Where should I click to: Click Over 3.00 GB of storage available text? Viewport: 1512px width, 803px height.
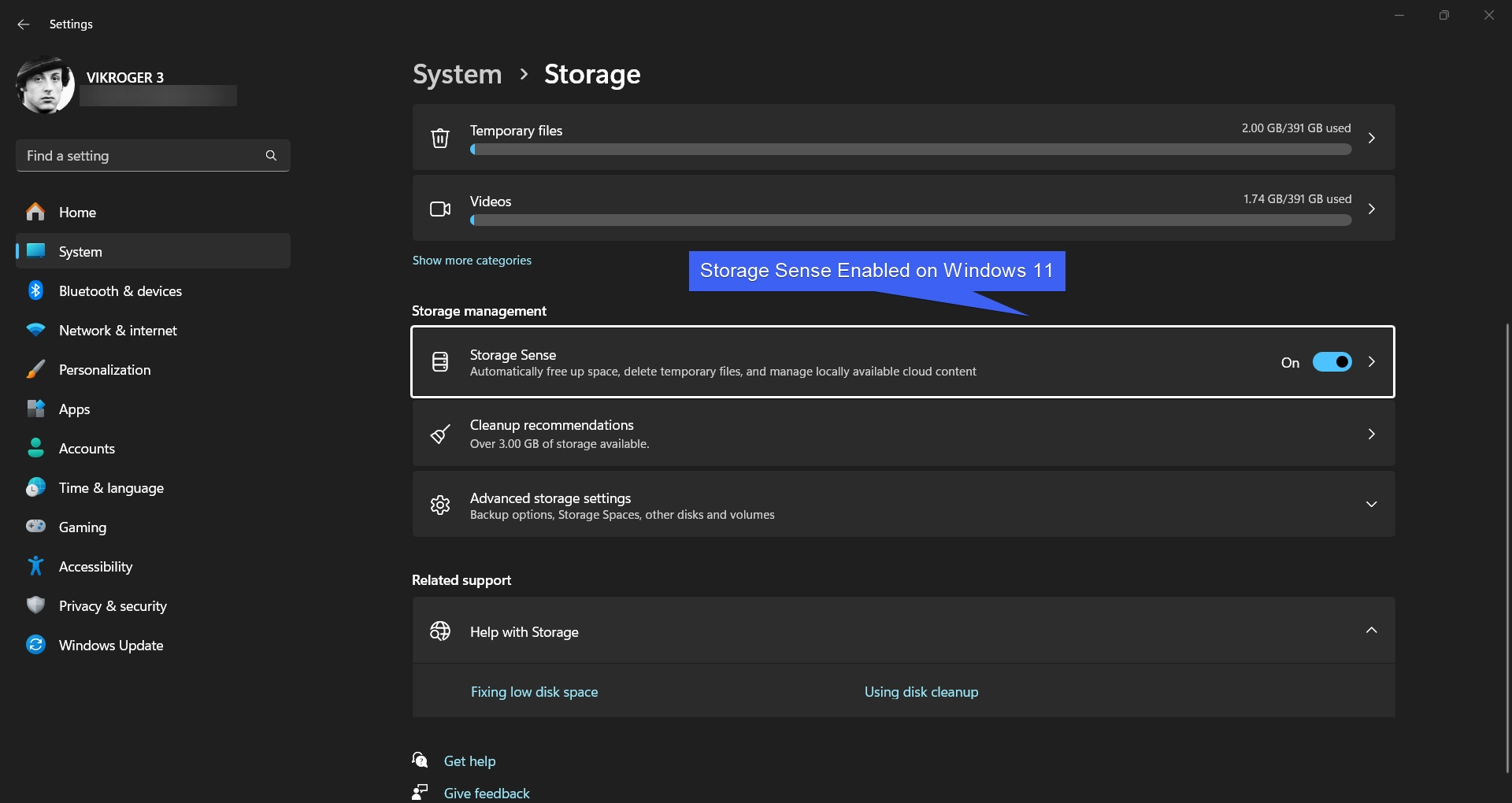tap(559, 444)
